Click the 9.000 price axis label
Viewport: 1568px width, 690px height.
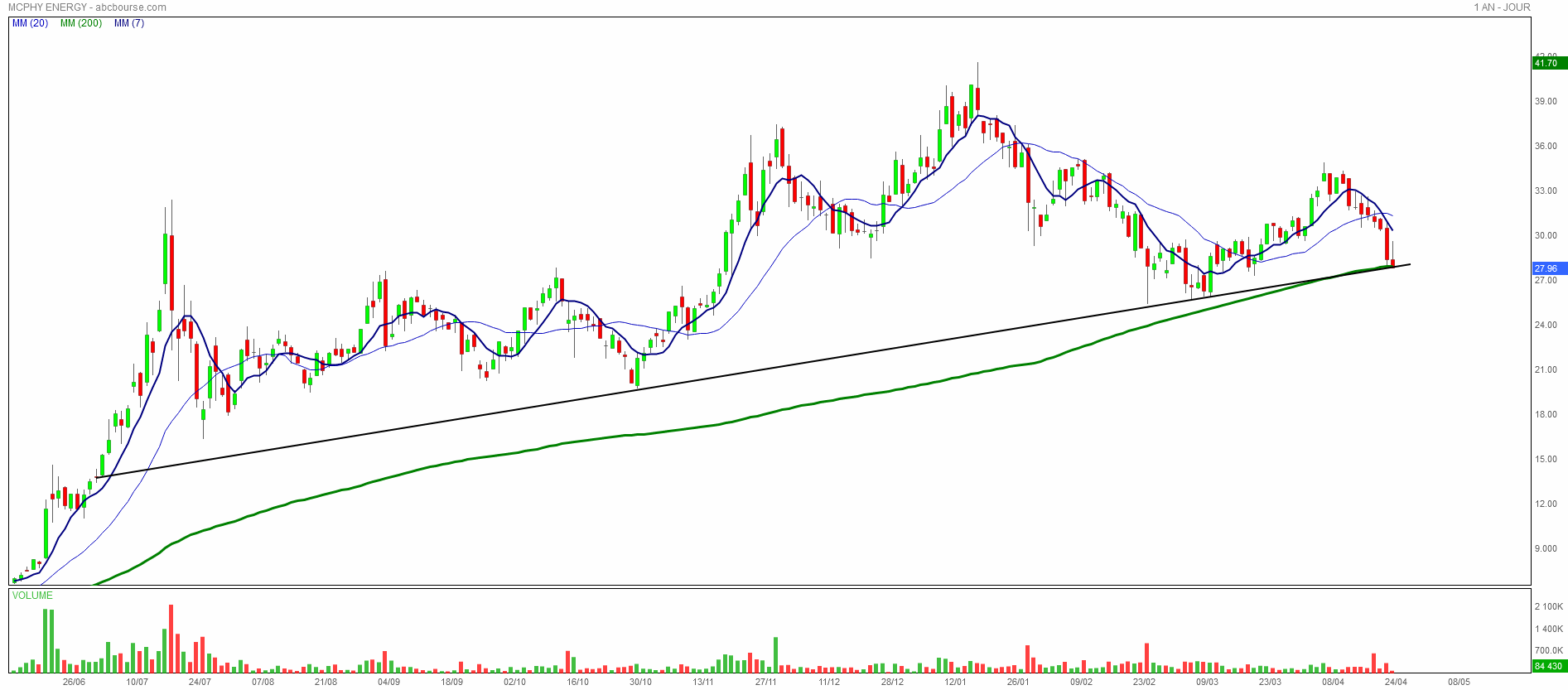coord(1546,549)
